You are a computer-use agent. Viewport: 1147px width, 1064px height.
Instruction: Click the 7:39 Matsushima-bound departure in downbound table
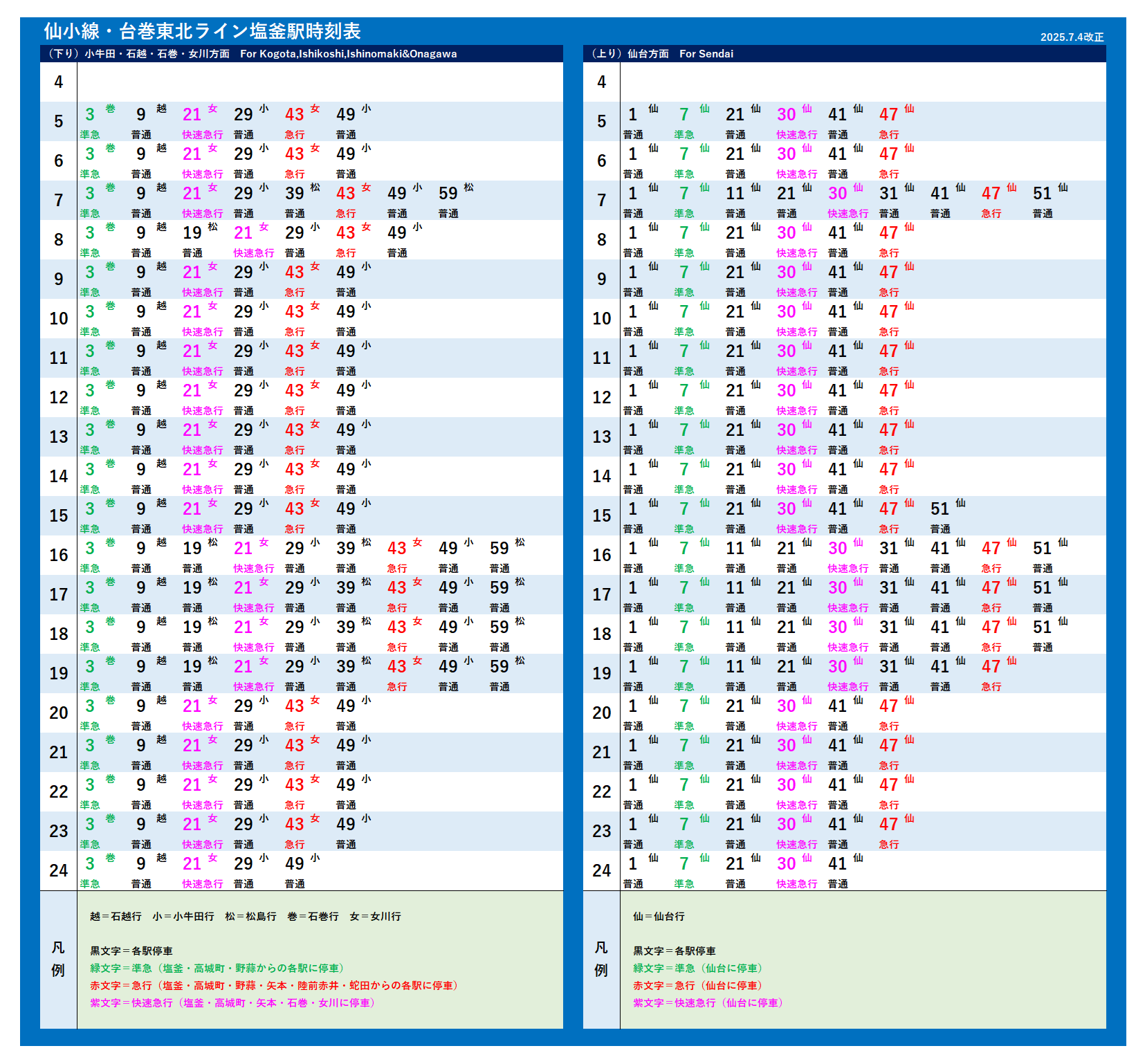295,194
